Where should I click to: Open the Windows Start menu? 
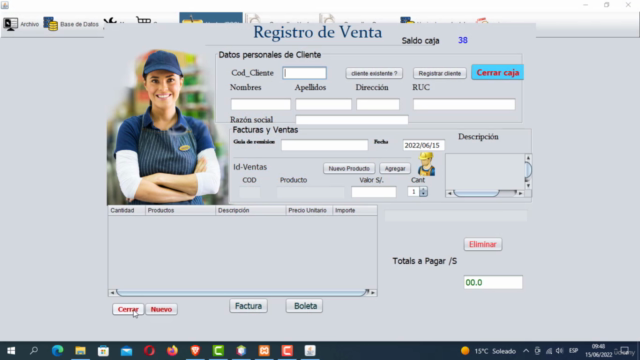[11, 351]
